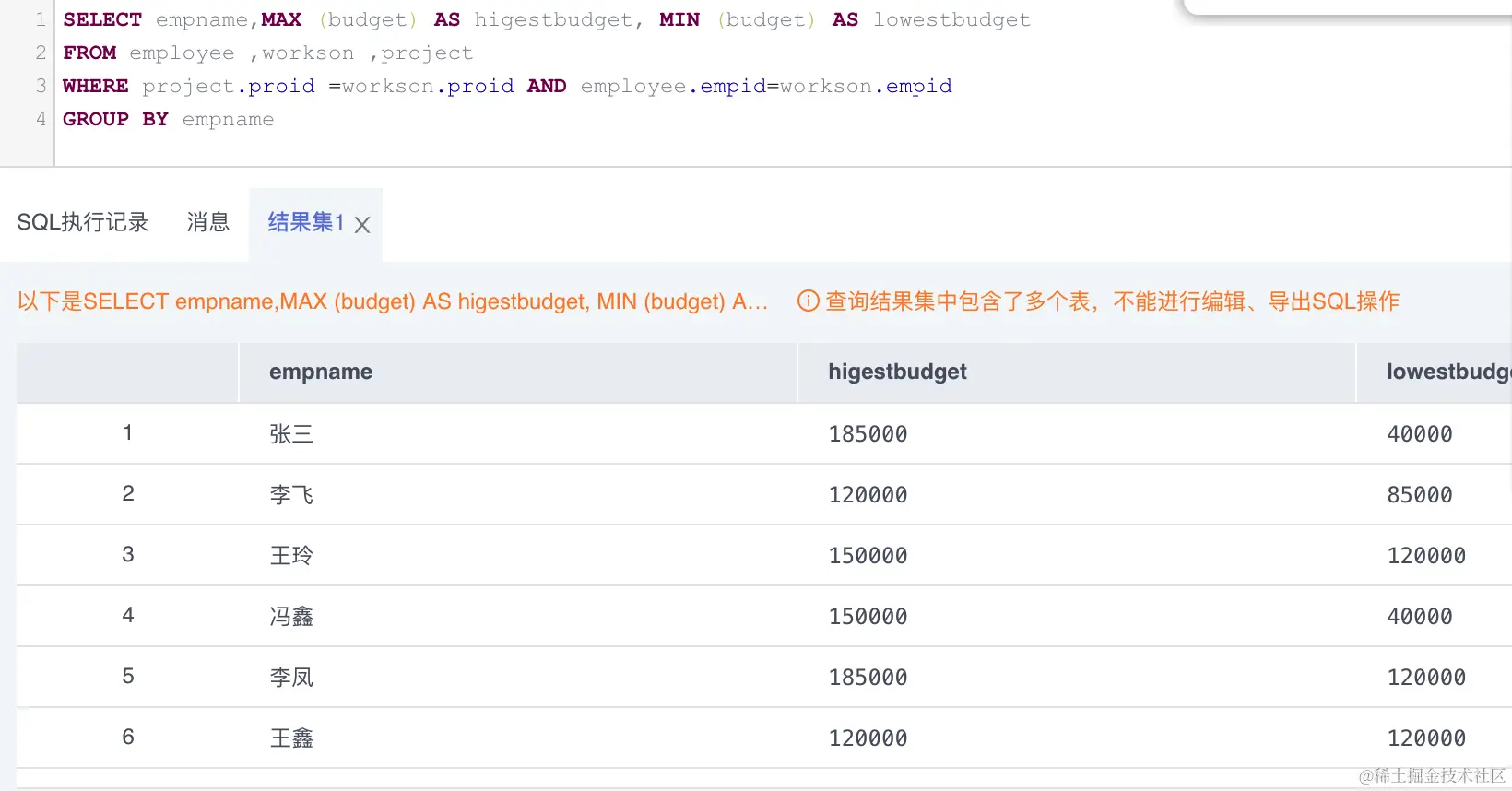This screenshot has width=1512, height=791.
Task: Click lowestbudget value 120000 in 李凤 row
Action: tap(1426, 677)
